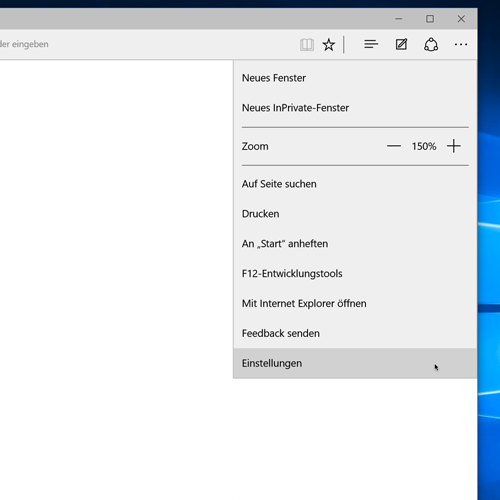Open F12-Entwicklungstools

coord(355,274)
